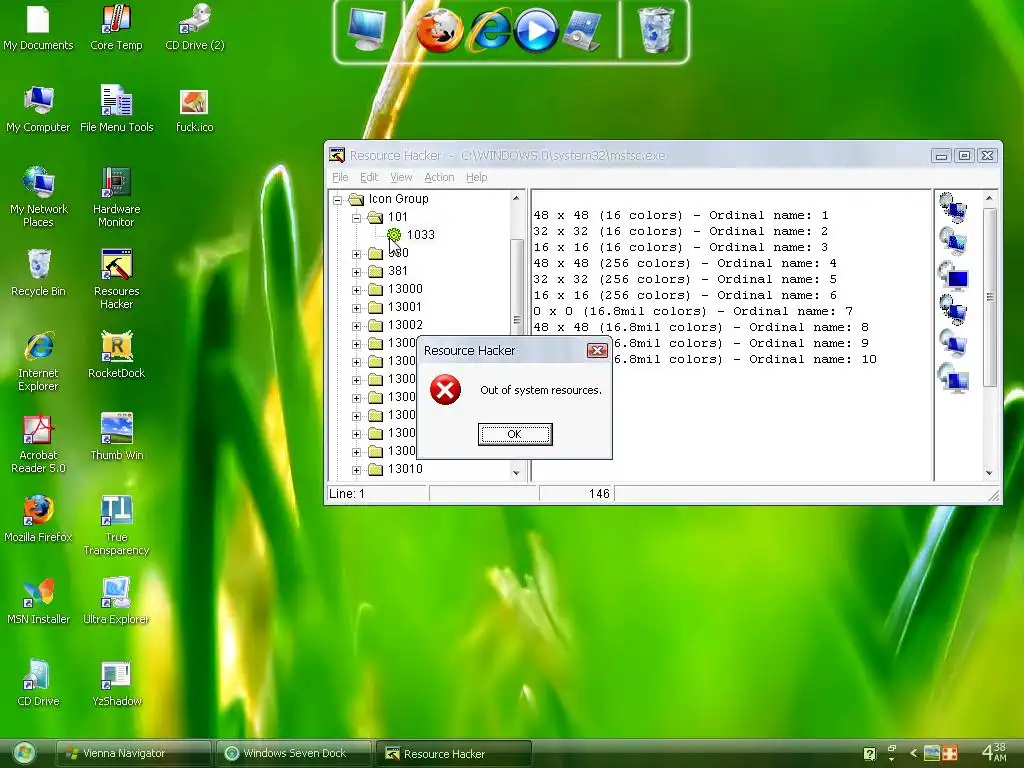1024x768 pixels.
Task: Expand the 381 folder node
Action: [357, 272]
